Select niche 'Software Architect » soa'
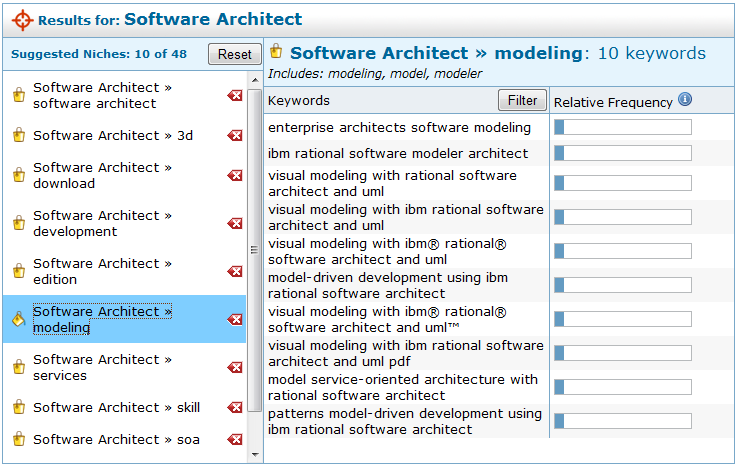Viewport: 738px width, 467px height. coord(116,439)
